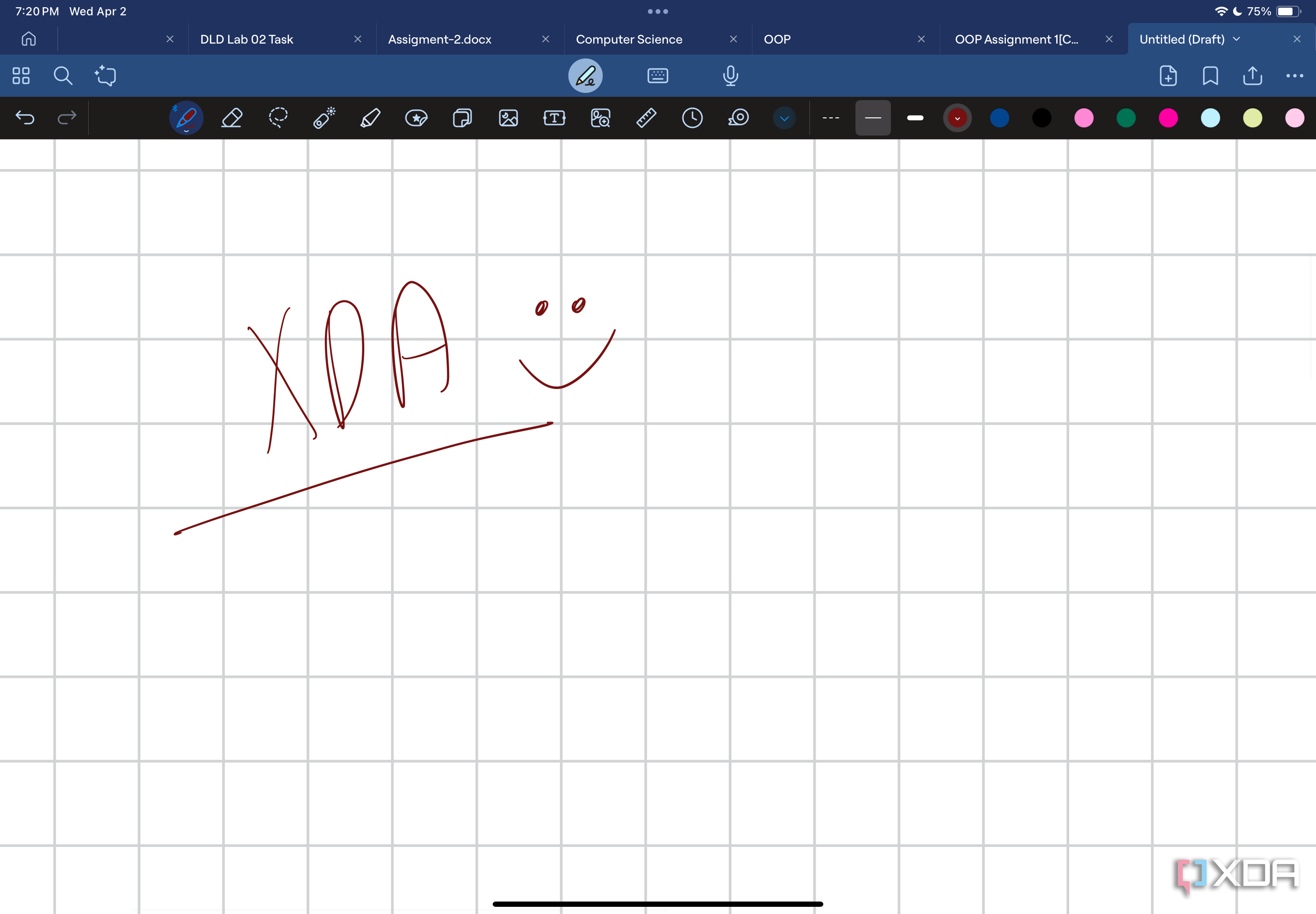Screen dimensions: 1316x914
Task: Select the Text box tool
Action: click(554, 118)
